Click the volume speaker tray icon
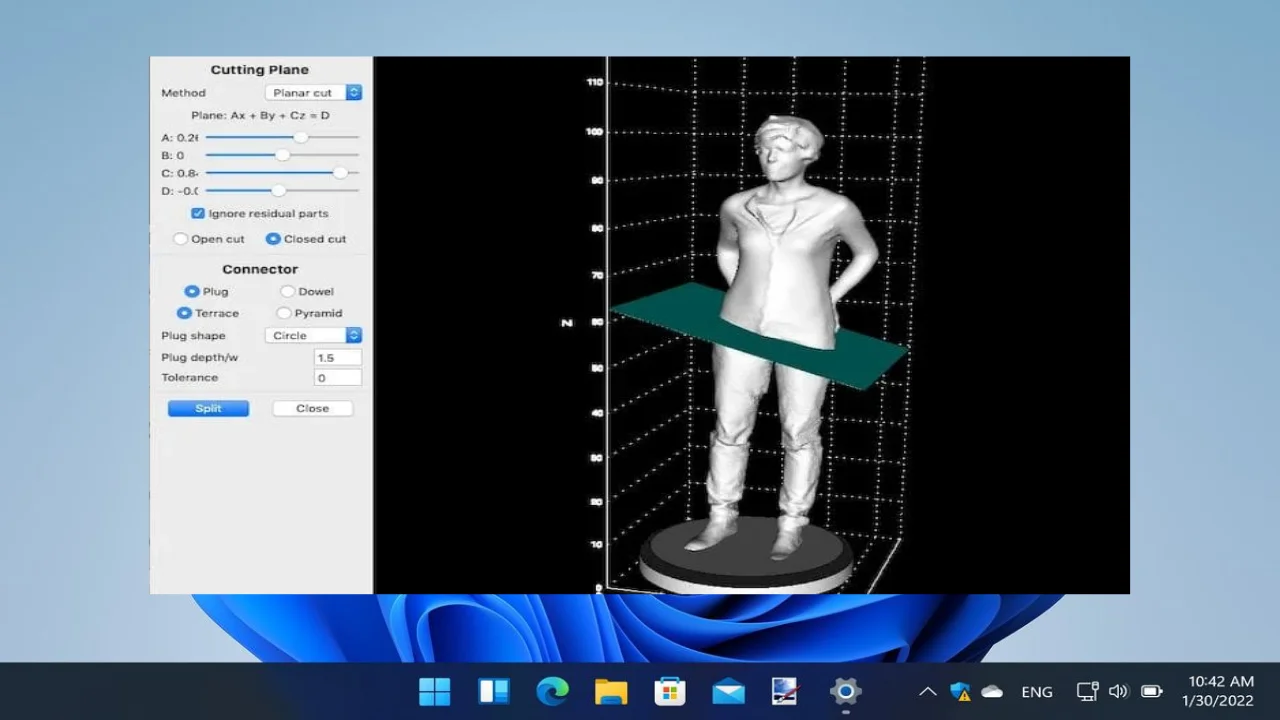The height and width of the screenshot is (720, 1280). click(x=1118, y=691)
